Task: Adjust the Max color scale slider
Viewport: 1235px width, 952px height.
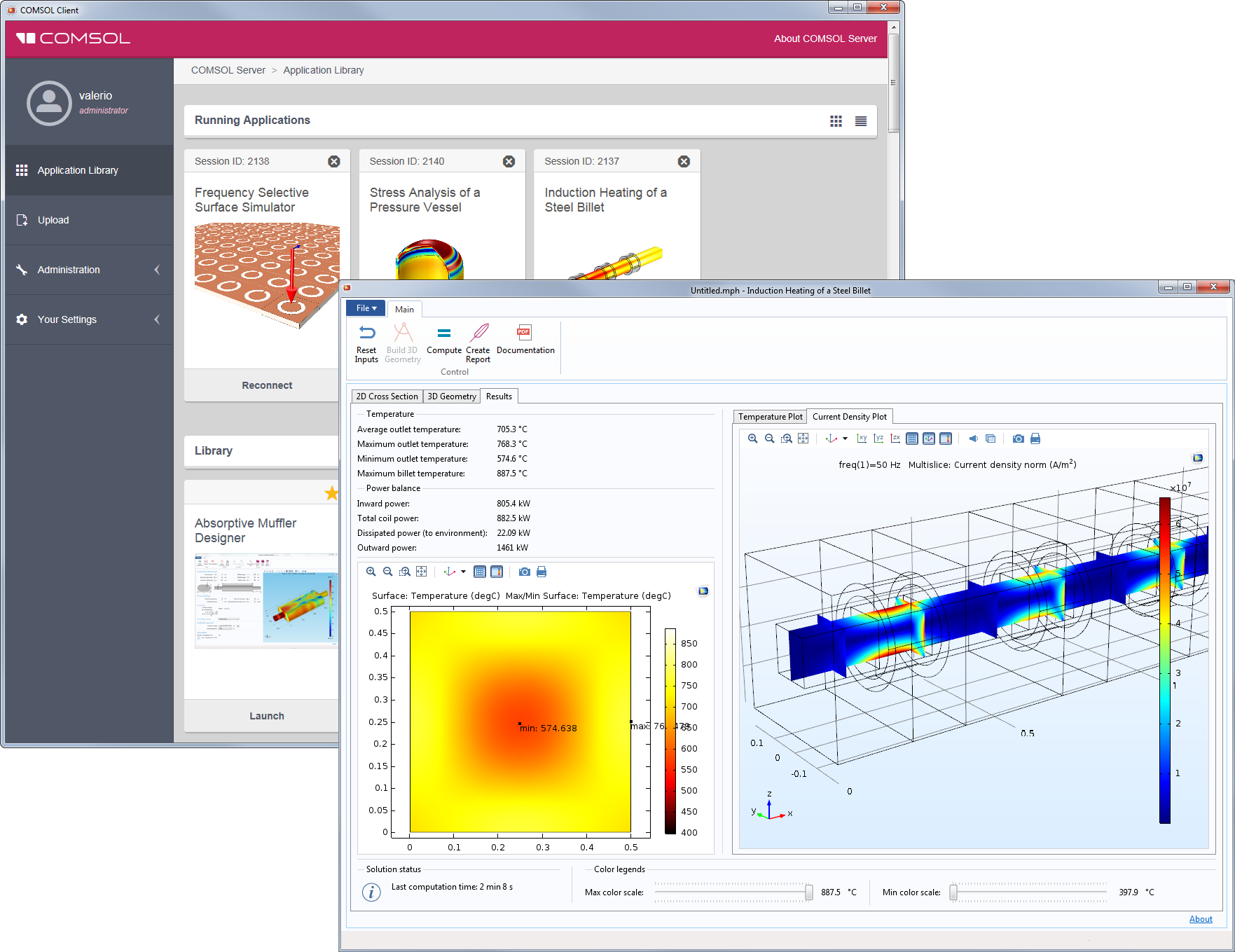Action: (809, 892)
